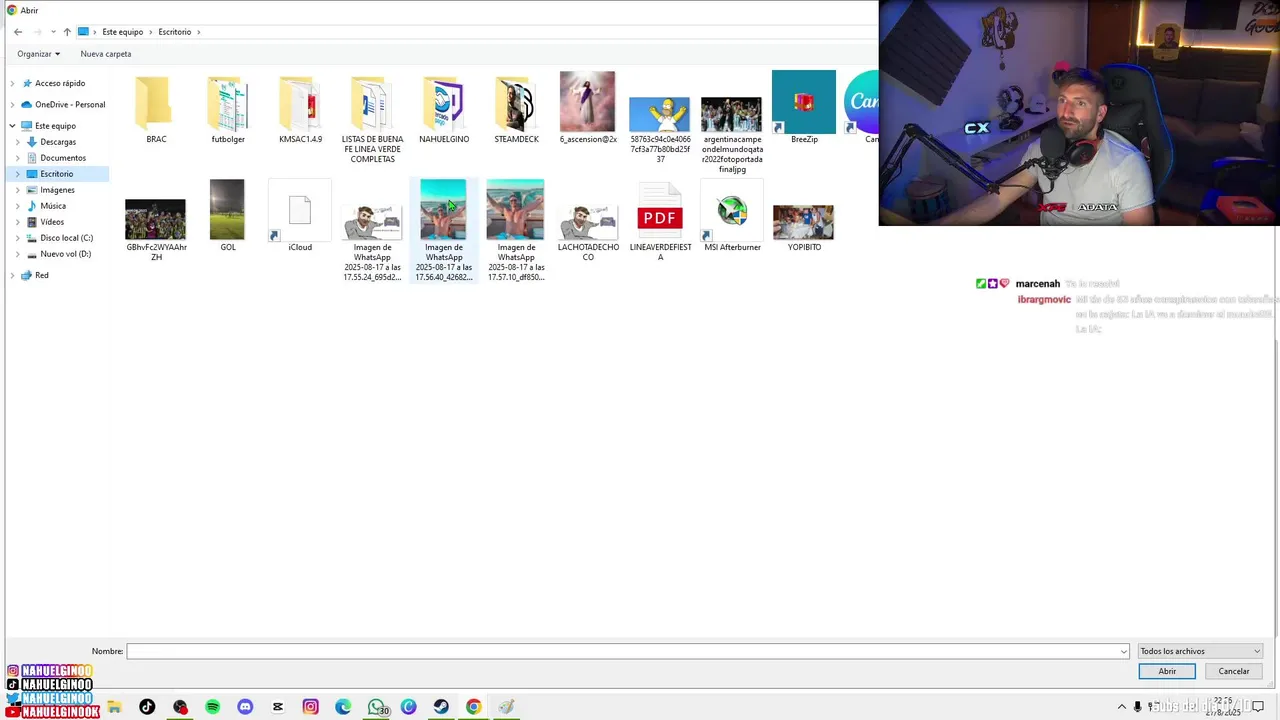The height and width of the screenshot is (720, 1280).
Task: Select the iCloud shortcut
Action: coord(300,216)
